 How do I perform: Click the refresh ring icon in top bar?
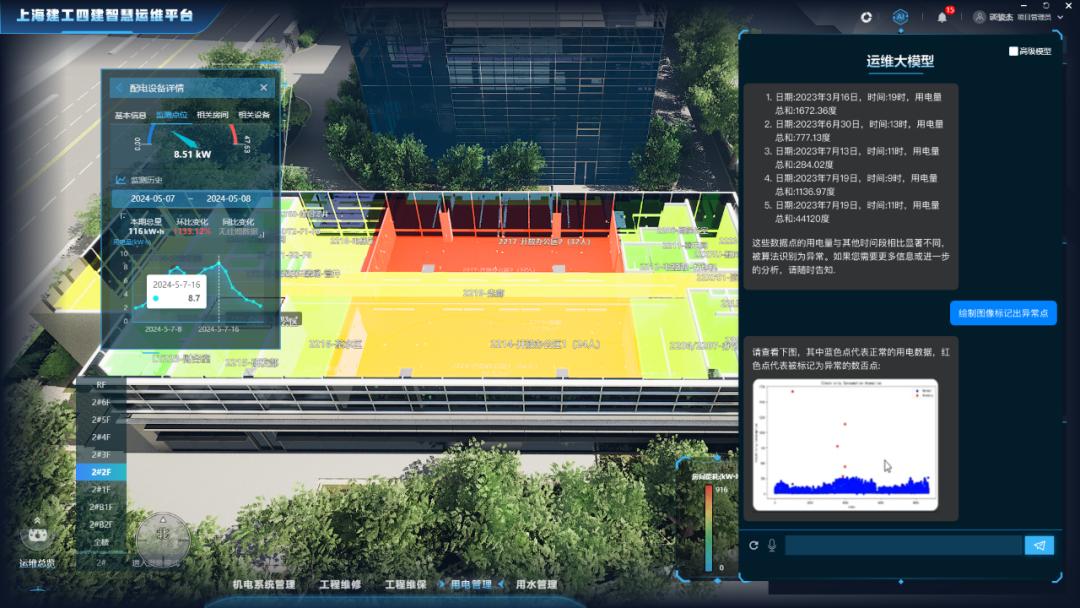point(866,17)
